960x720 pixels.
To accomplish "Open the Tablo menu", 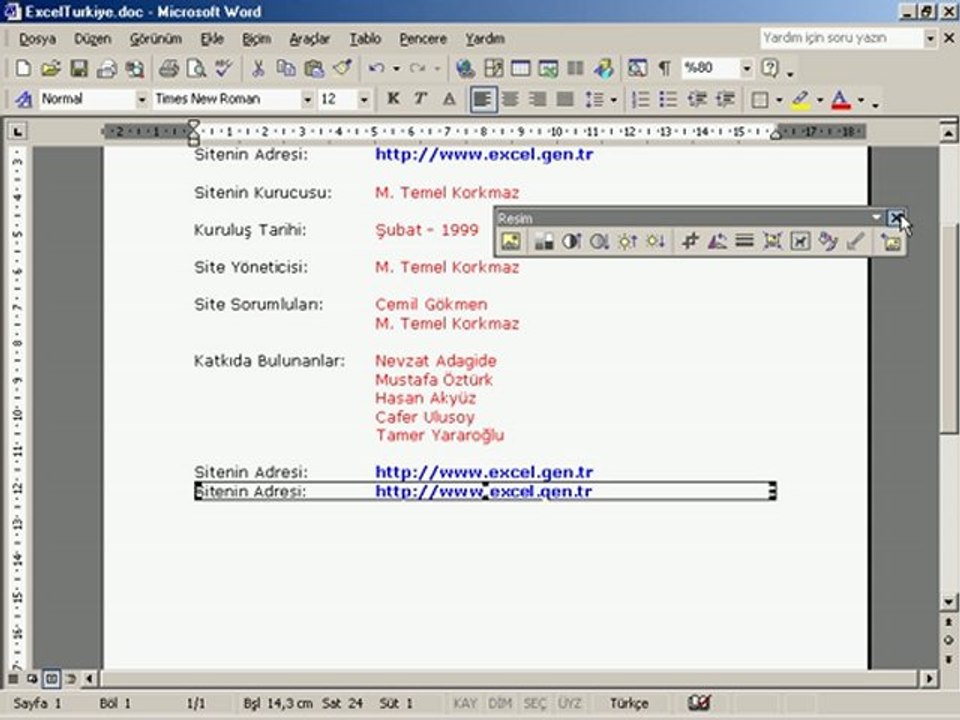I will (x=365, y=39).
